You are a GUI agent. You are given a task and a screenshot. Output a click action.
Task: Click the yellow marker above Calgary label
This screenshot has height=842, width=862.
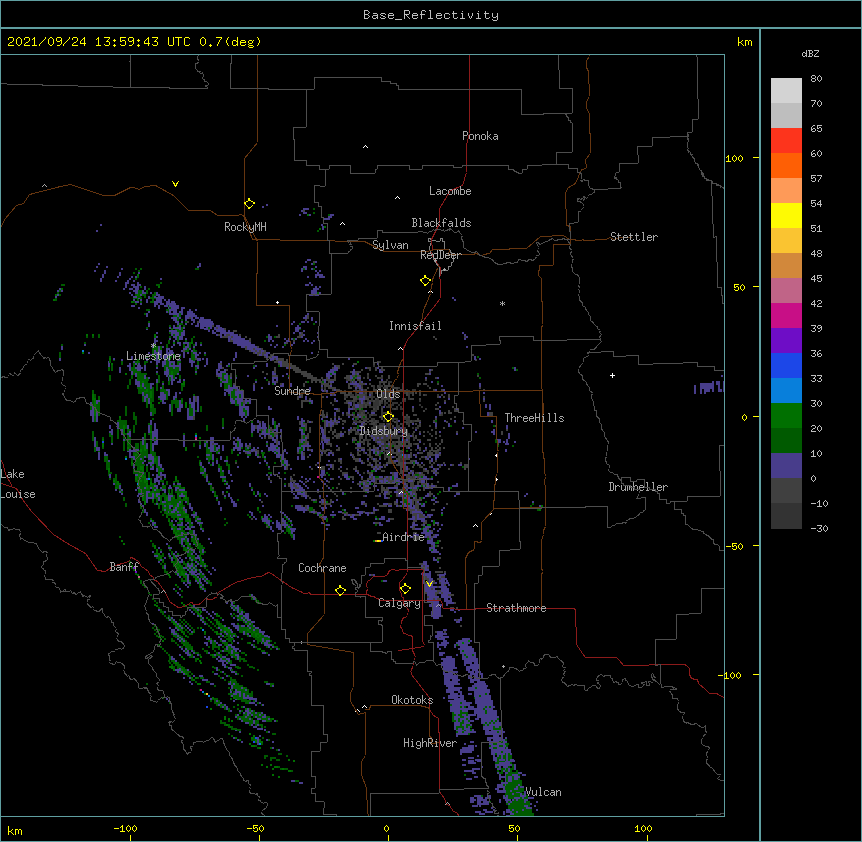(405, 589)
